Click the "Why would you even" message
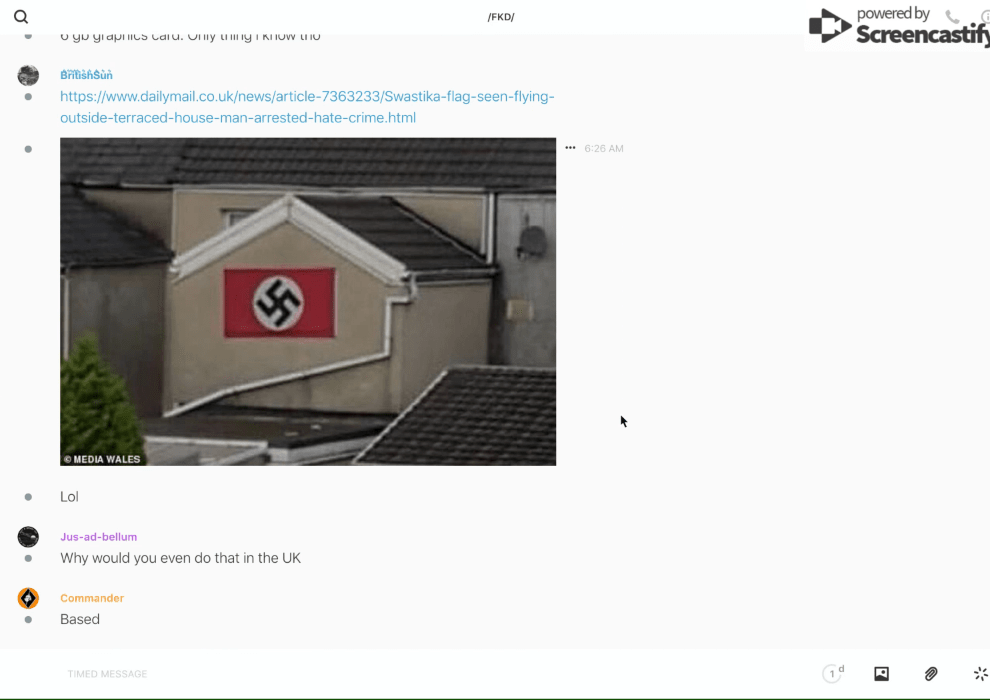This screenshot has width=990, height=700. point(180,558)
